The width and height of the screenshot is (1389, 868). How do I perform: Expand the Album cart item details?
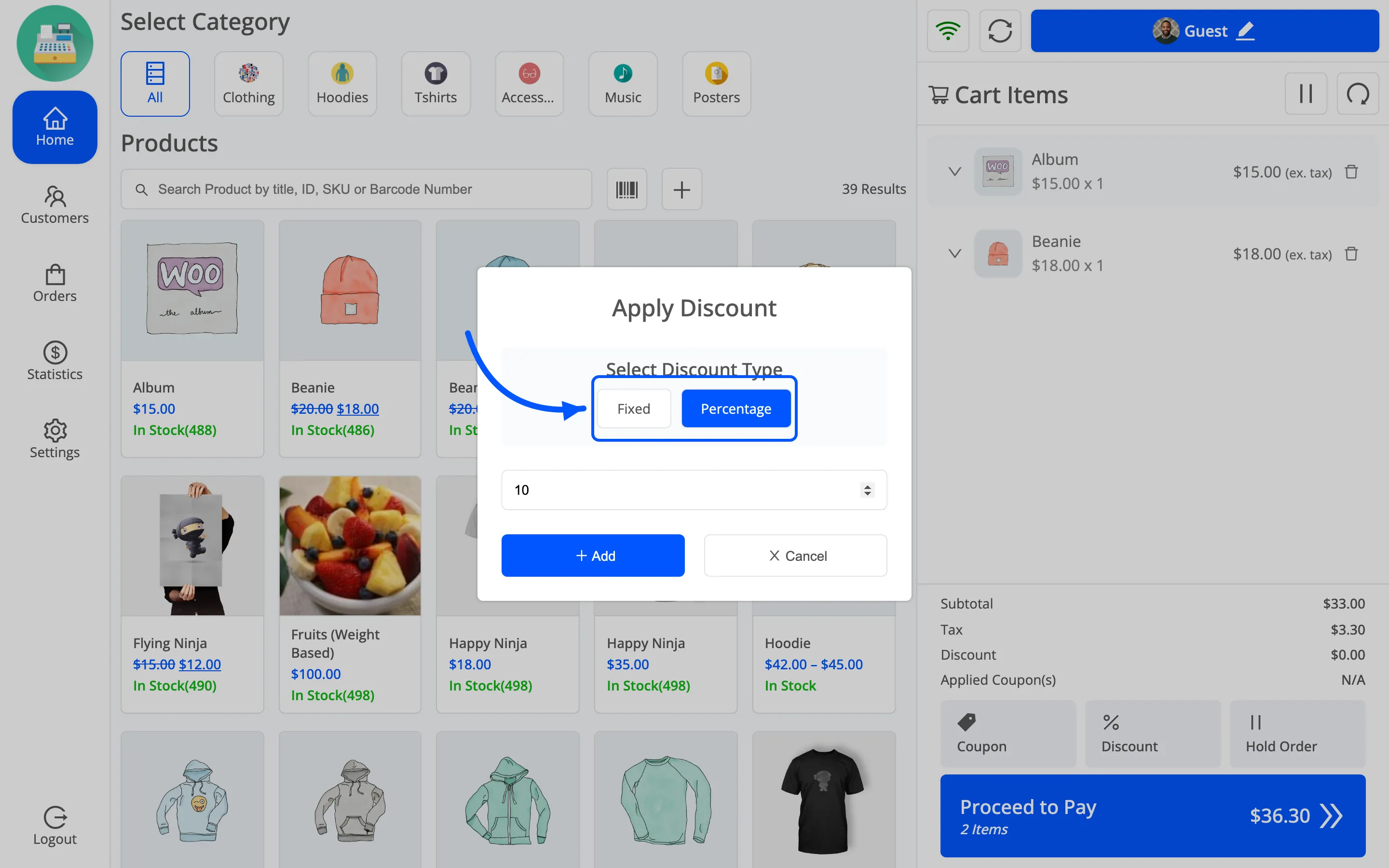(954, 172)
